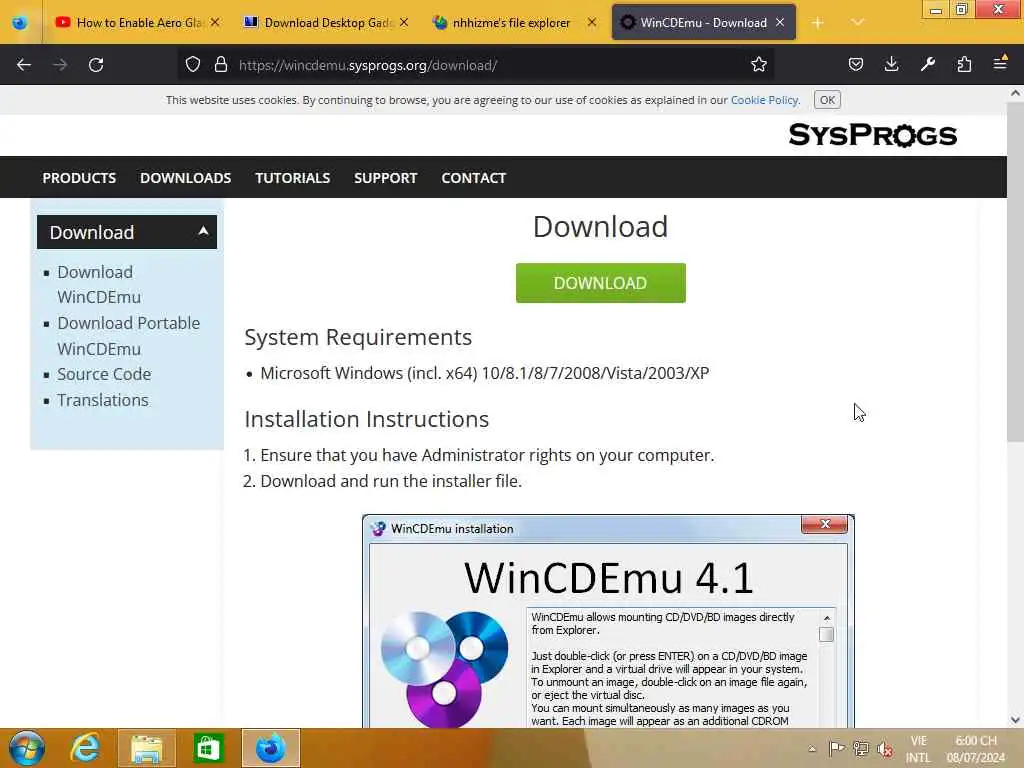Click the muted volume tray icon

(885, 749)
